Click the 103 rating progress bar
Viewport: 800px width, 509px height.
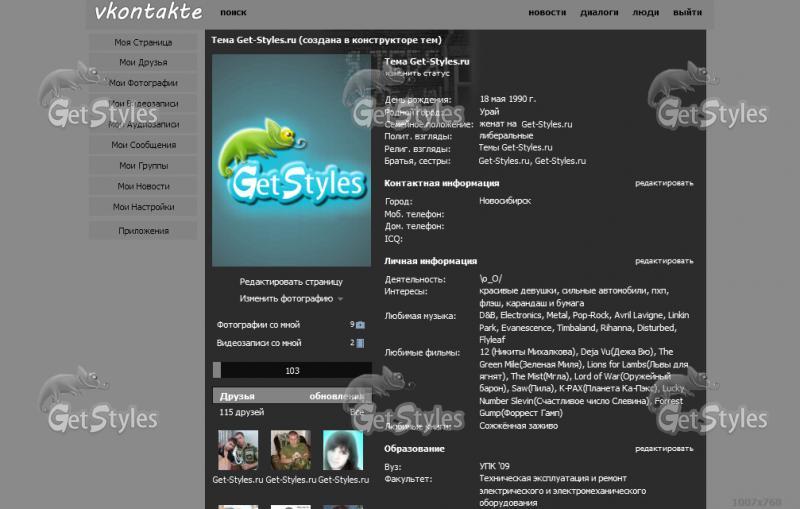click(x=292, y=370)
